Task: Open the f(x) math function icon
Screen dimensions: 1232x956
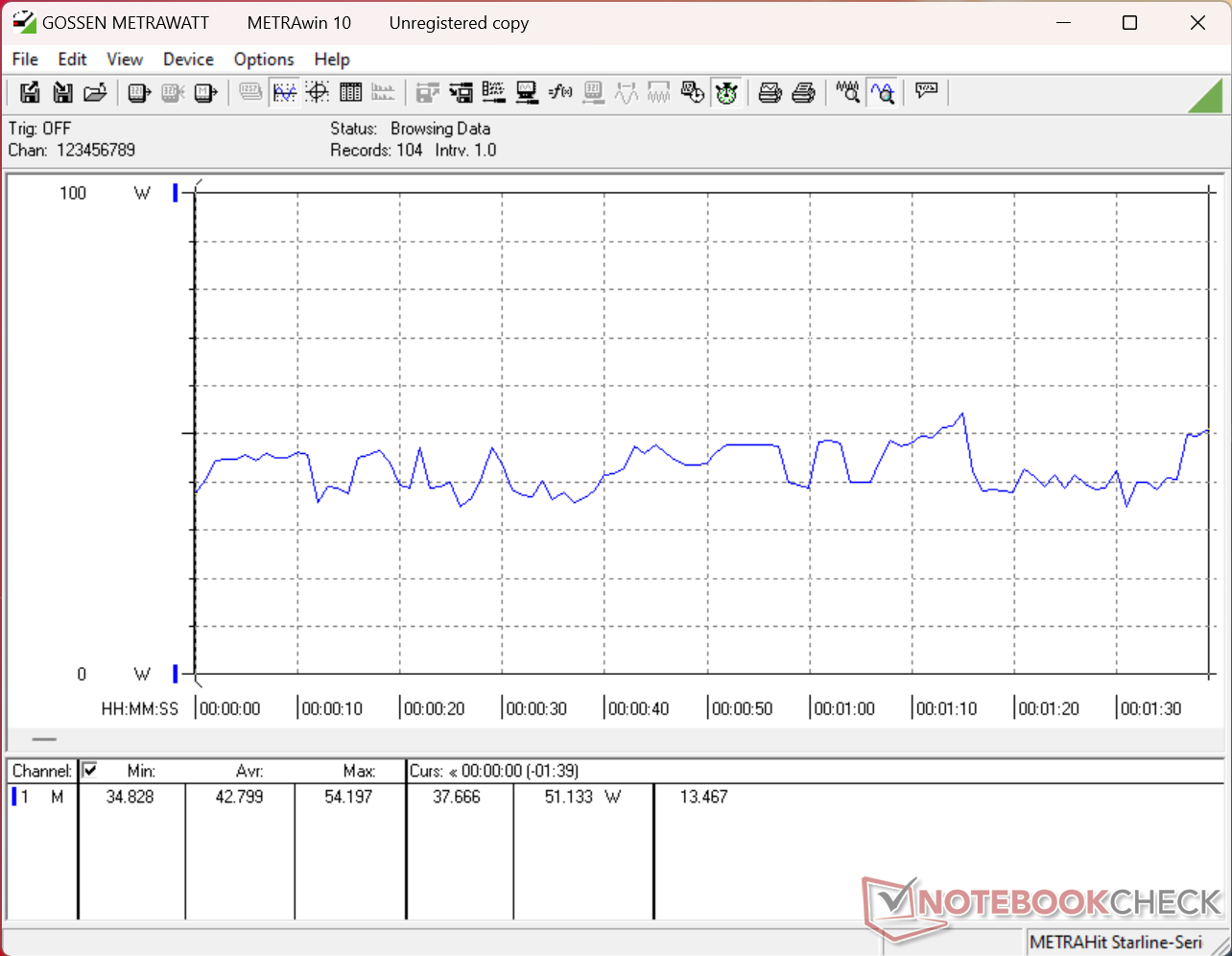Action: [x=560, y=93]
